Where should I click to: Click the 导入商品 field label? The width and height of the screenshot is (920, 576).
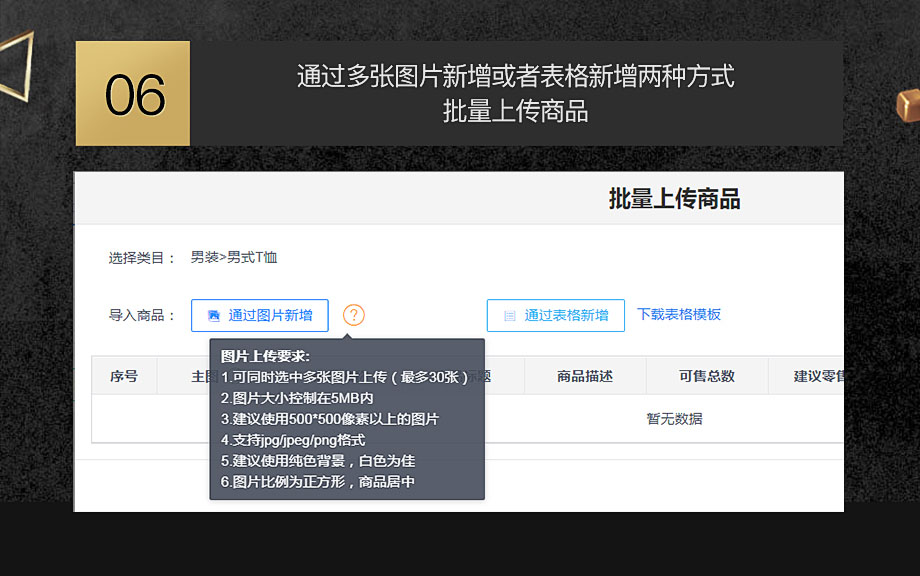pyautogui.click(x=142, y=315)
